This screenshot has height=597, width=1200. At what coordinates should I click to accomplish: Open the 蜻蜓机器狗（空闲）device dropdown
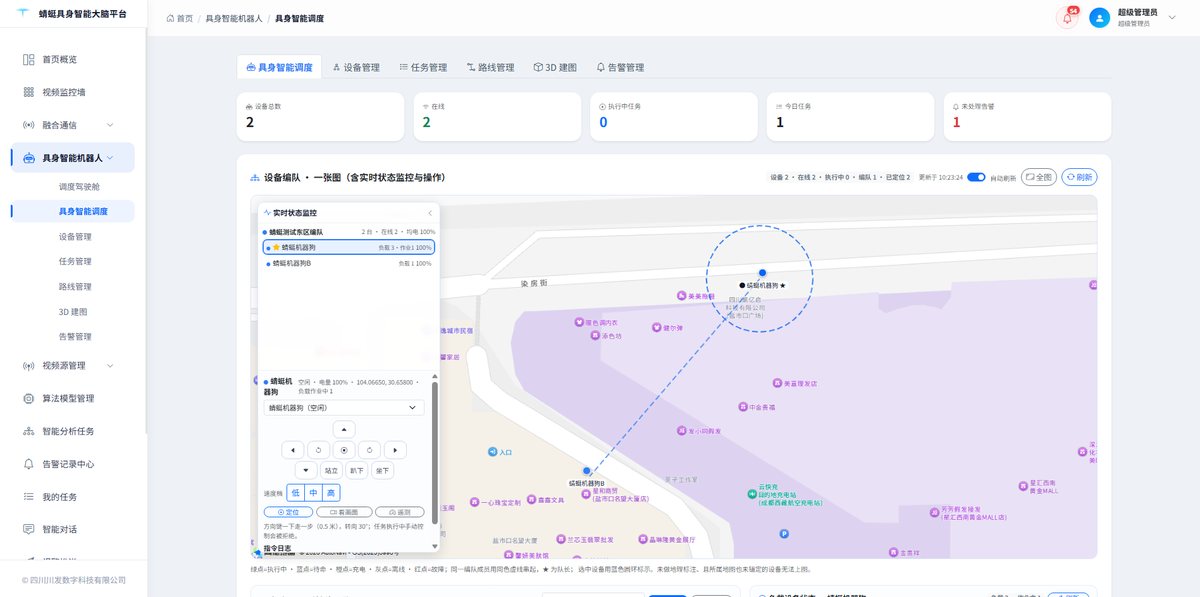coord(343,408)
